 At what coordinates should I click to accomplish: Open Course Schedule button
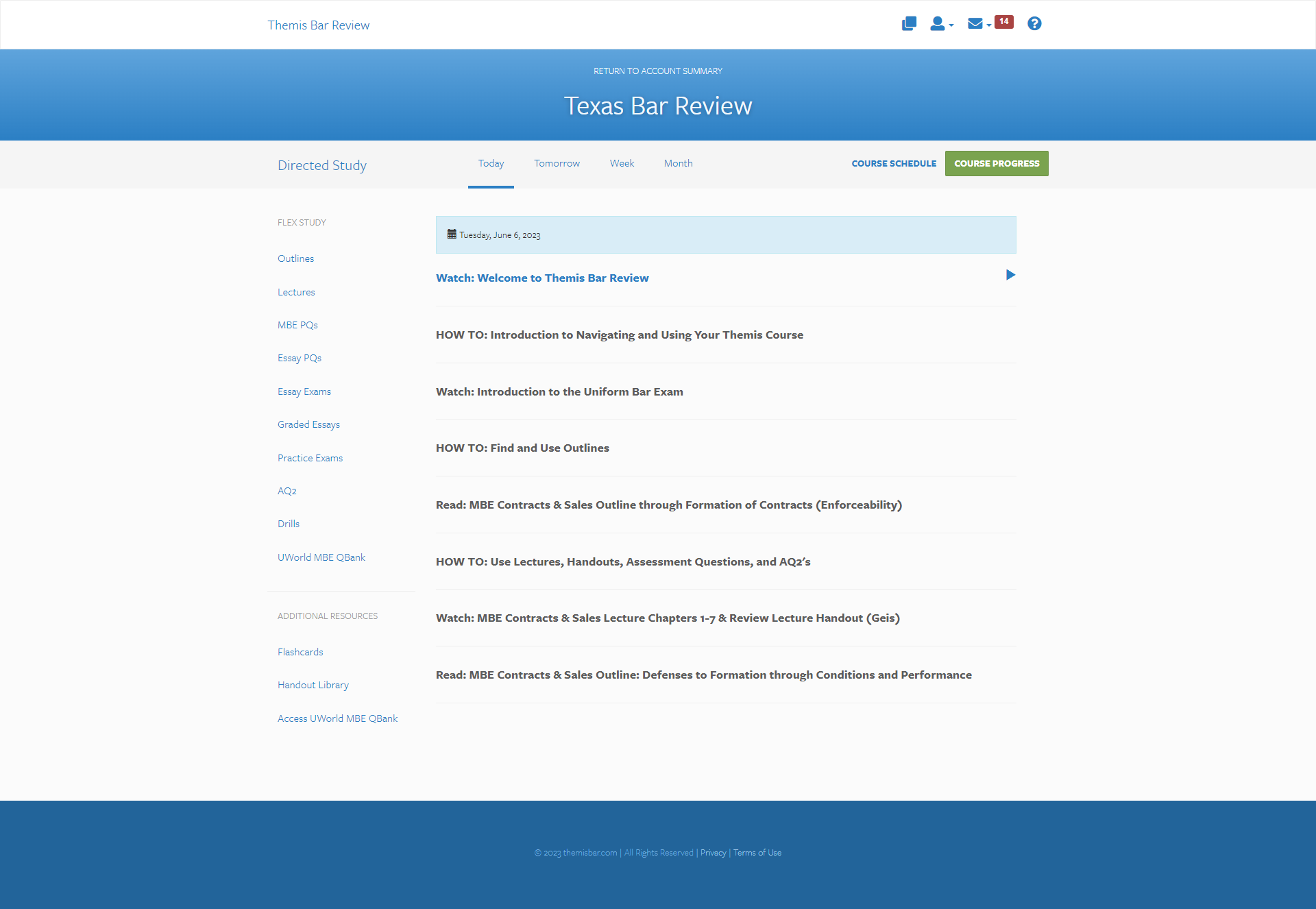pos(893,164)
